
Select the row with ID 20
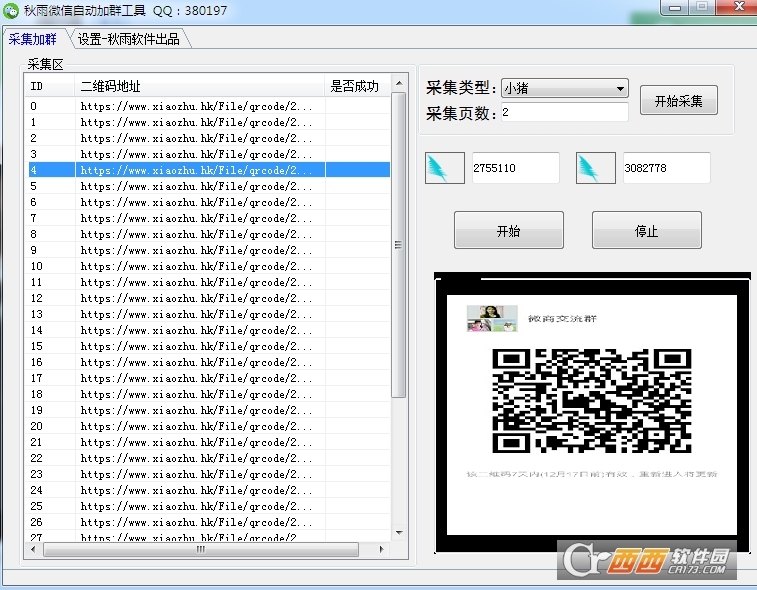208,425
